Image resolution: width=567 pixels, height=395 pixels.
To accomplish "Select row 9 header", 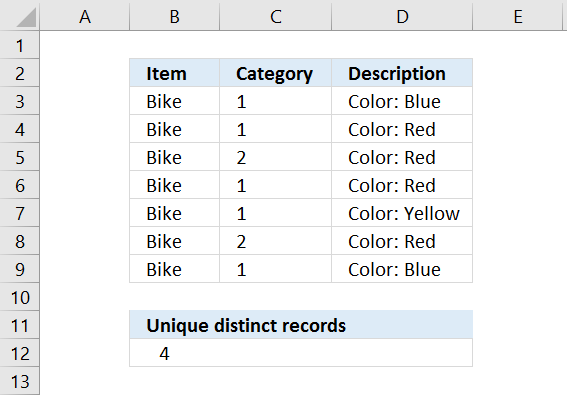I will 20,269.
